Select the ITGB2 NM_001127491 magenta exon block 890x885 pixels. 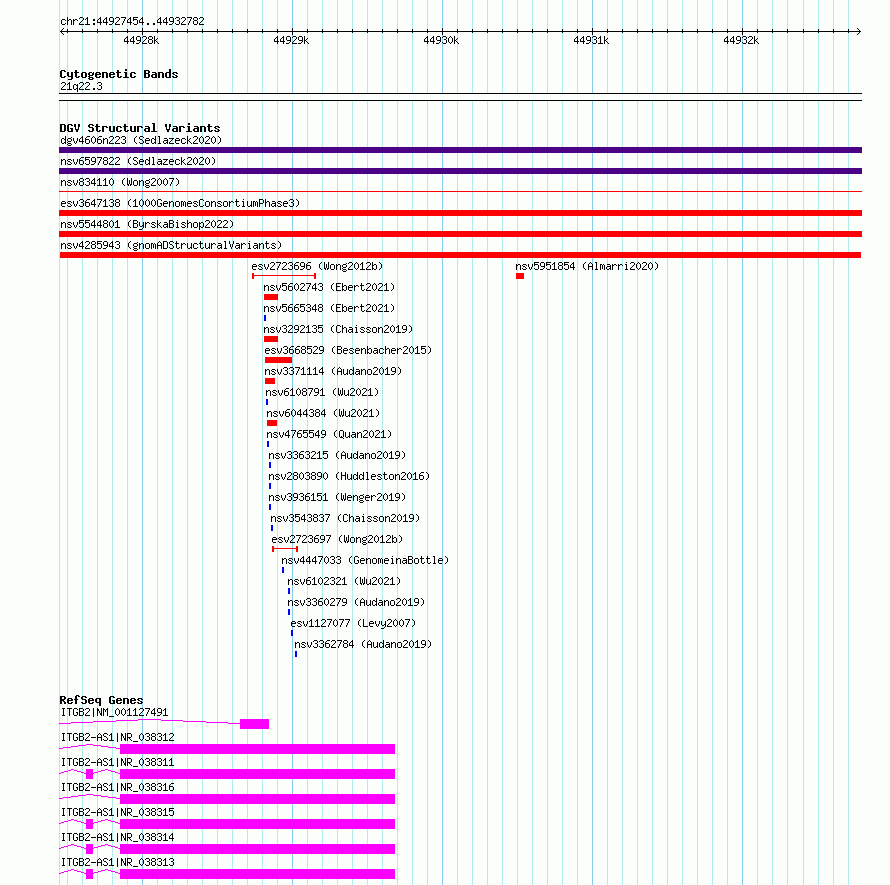(x=254, y=724)
